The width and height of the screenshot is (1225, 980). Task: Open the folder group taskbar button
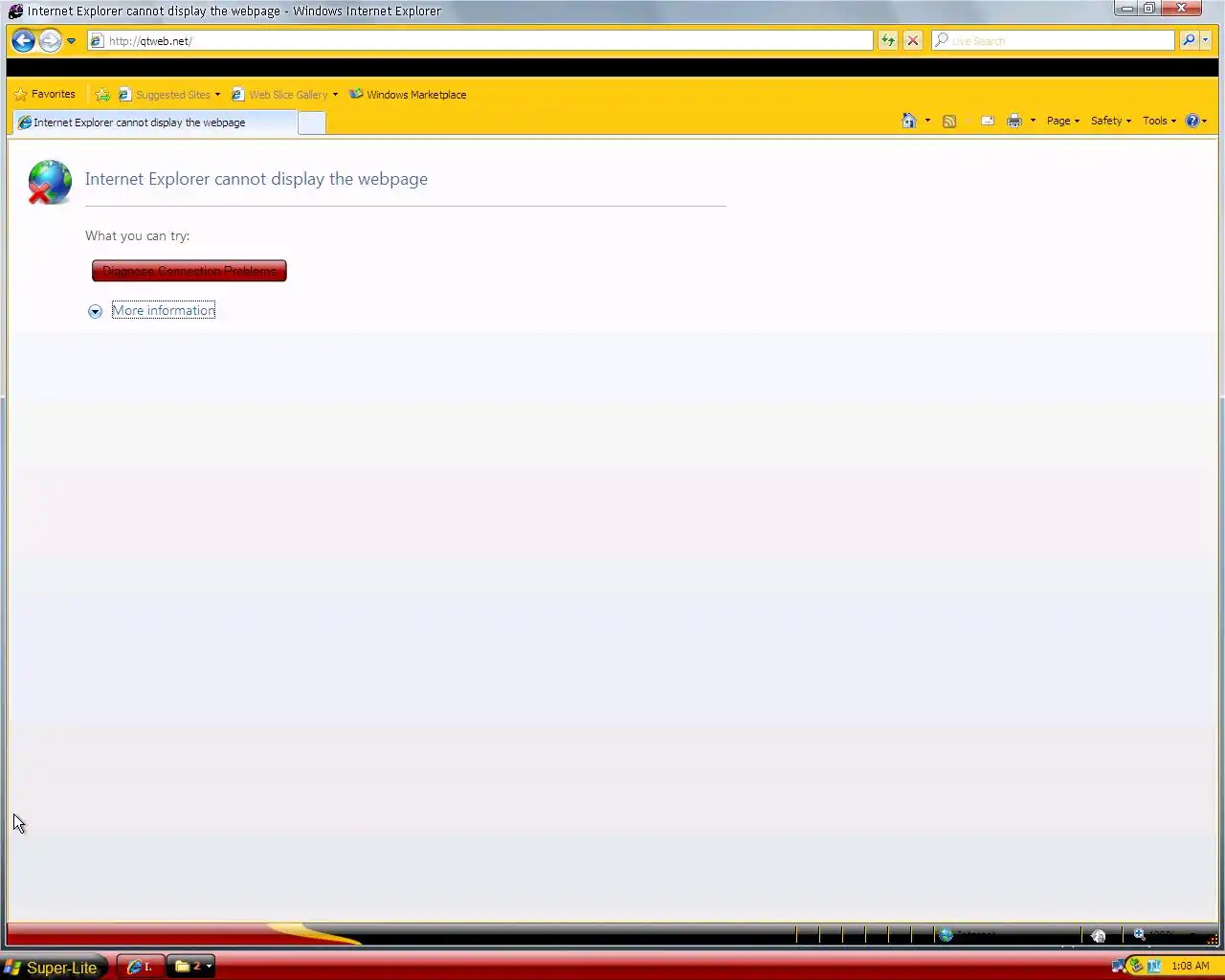coord(191,967)
